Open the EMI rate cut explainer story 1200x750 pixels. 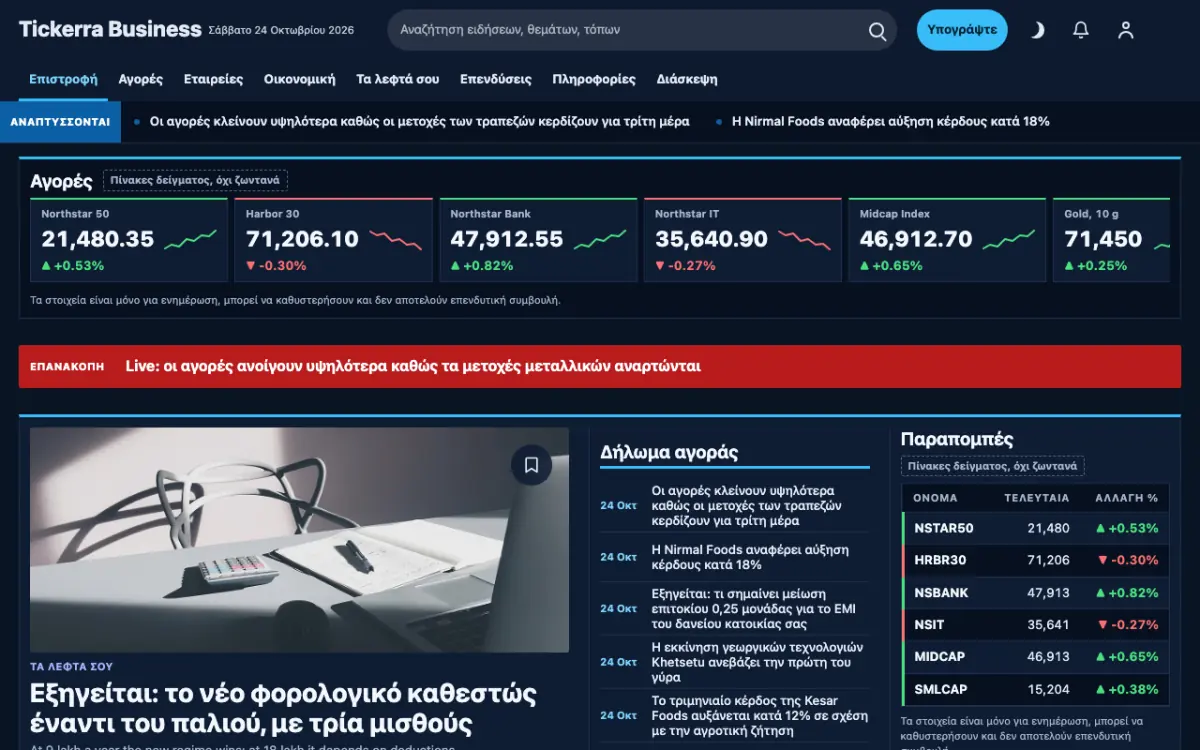pos(753,608)
